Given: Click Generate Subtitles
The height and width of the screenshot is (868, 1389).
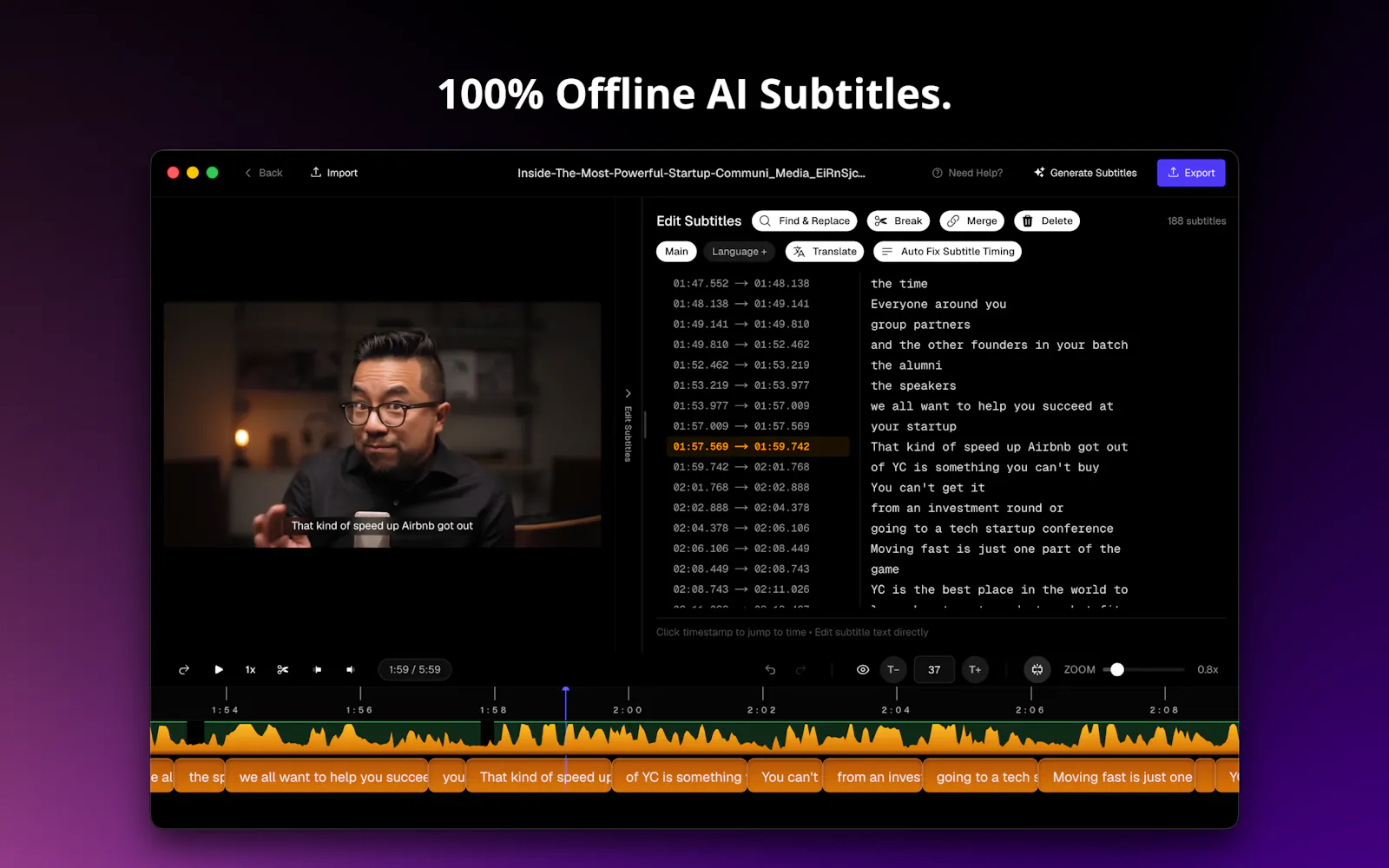Looking at the screenshot, I should [1085, 173].
